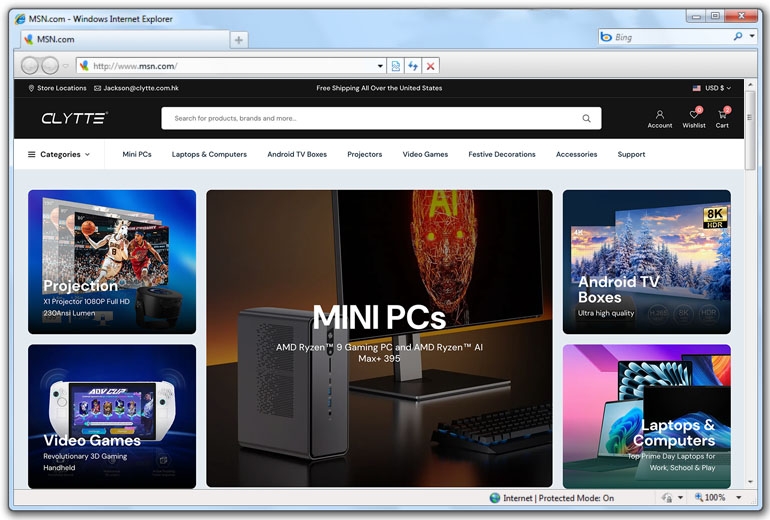Click the product search input field

[373, 118]
